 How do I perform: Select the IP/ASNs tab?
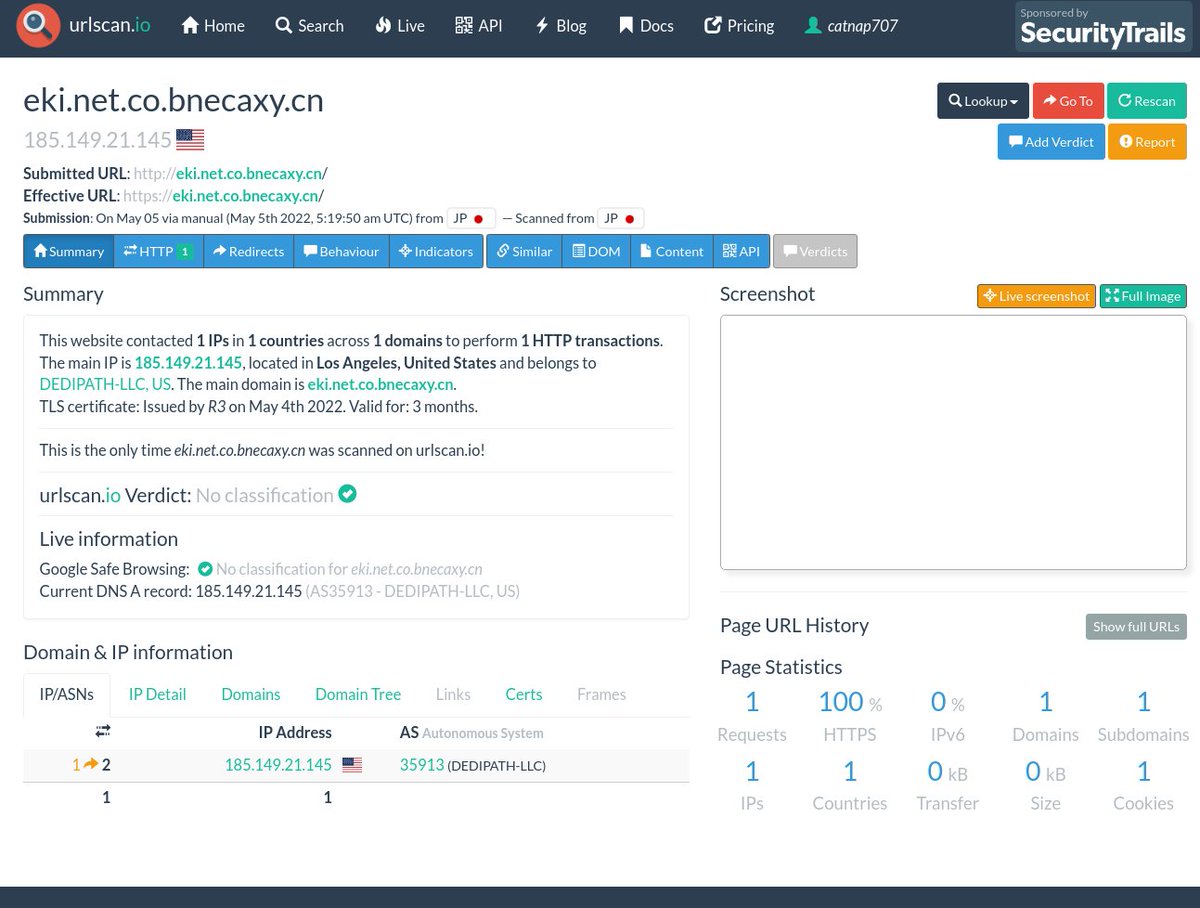pyautogui.click(x=67, y=694)
